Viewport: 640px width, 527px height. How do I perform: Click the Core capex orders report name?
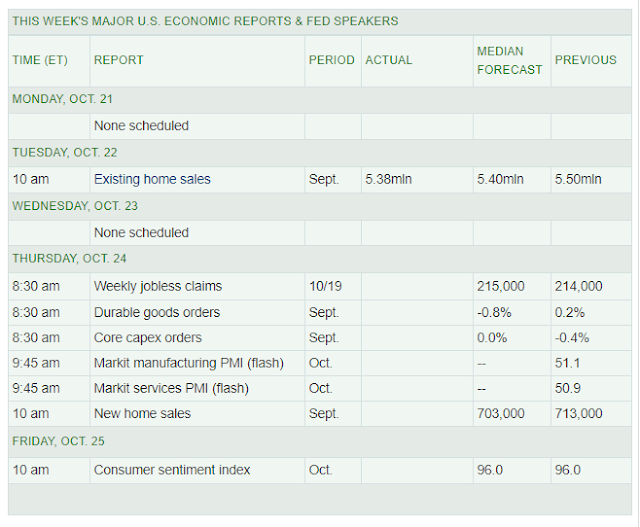147,338
